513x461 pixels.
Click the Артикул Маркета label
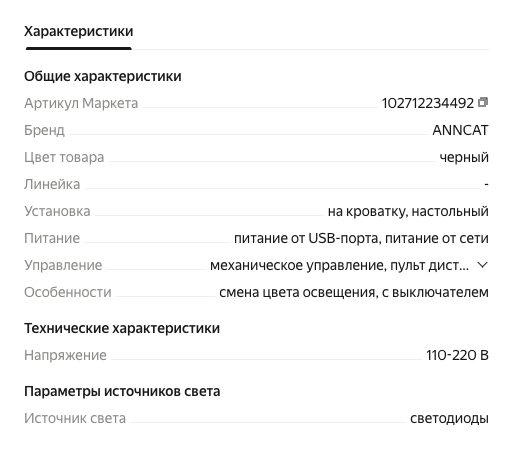pos(81,103)
